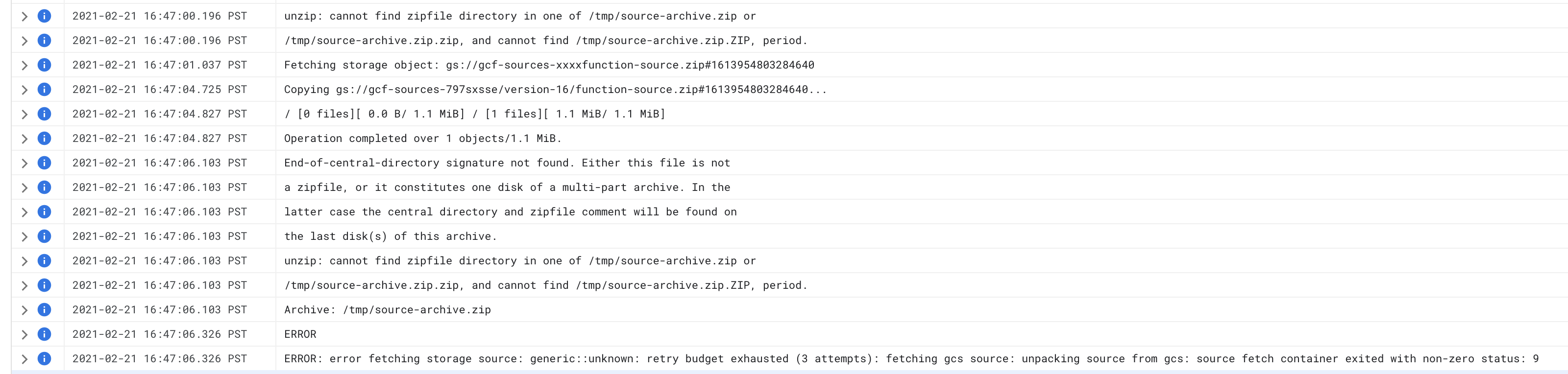Screen dimensions: 1568x374
Task: Expand the 'Archive: /tmp/source-archive.zip' log line
Action: click(x=24, y=309)
